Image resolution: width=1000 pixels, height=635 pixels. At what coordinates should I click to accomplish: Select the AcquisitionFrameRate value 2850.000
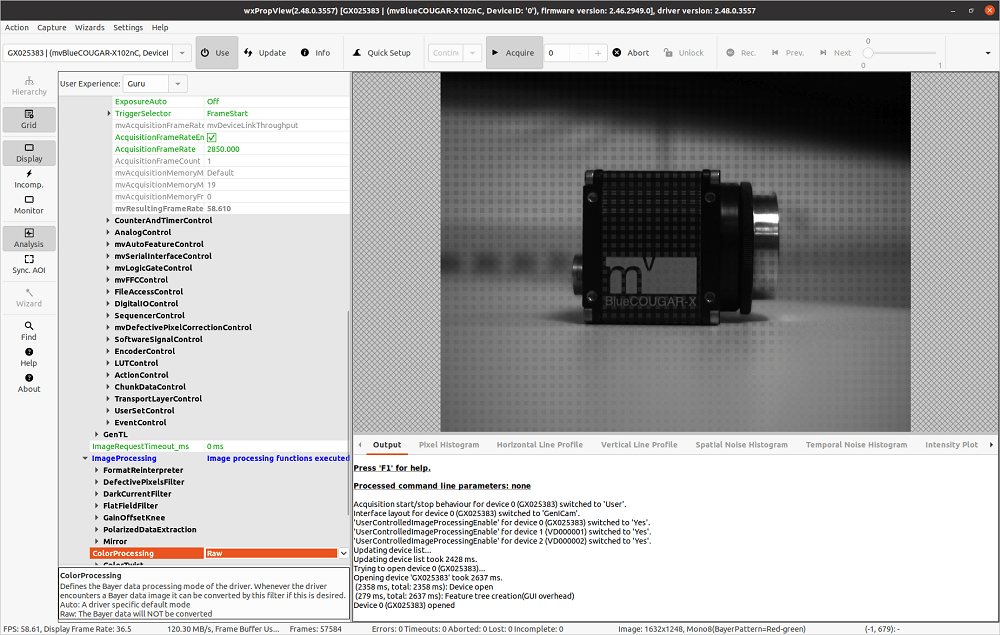click(x=277, y=149)
